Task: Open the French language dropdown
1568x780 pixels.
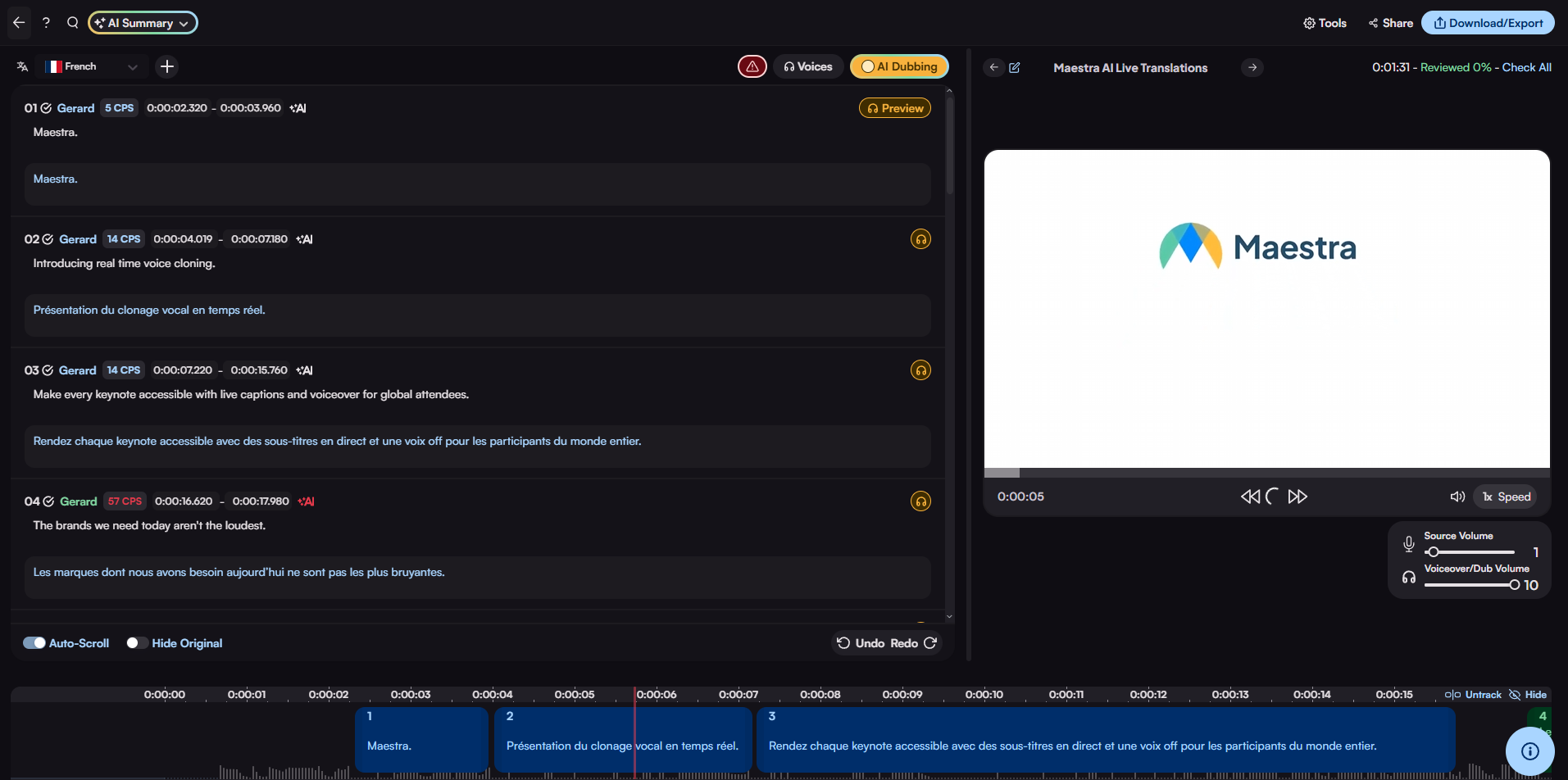Action: (x=93, y=66)
